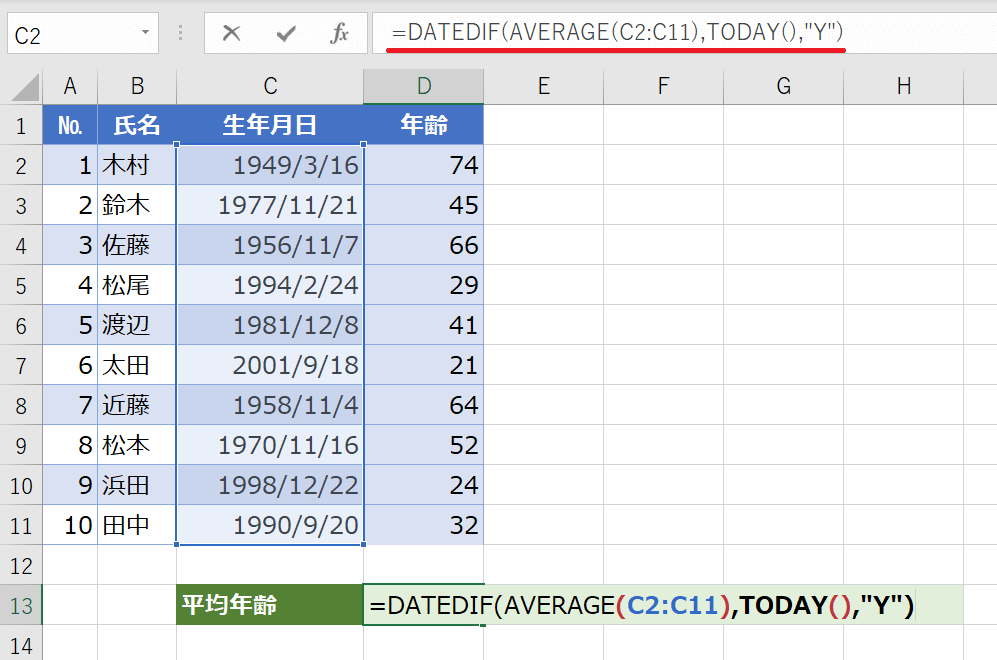
Task: Click the age cell showing 74
Action: coord(423,165)
